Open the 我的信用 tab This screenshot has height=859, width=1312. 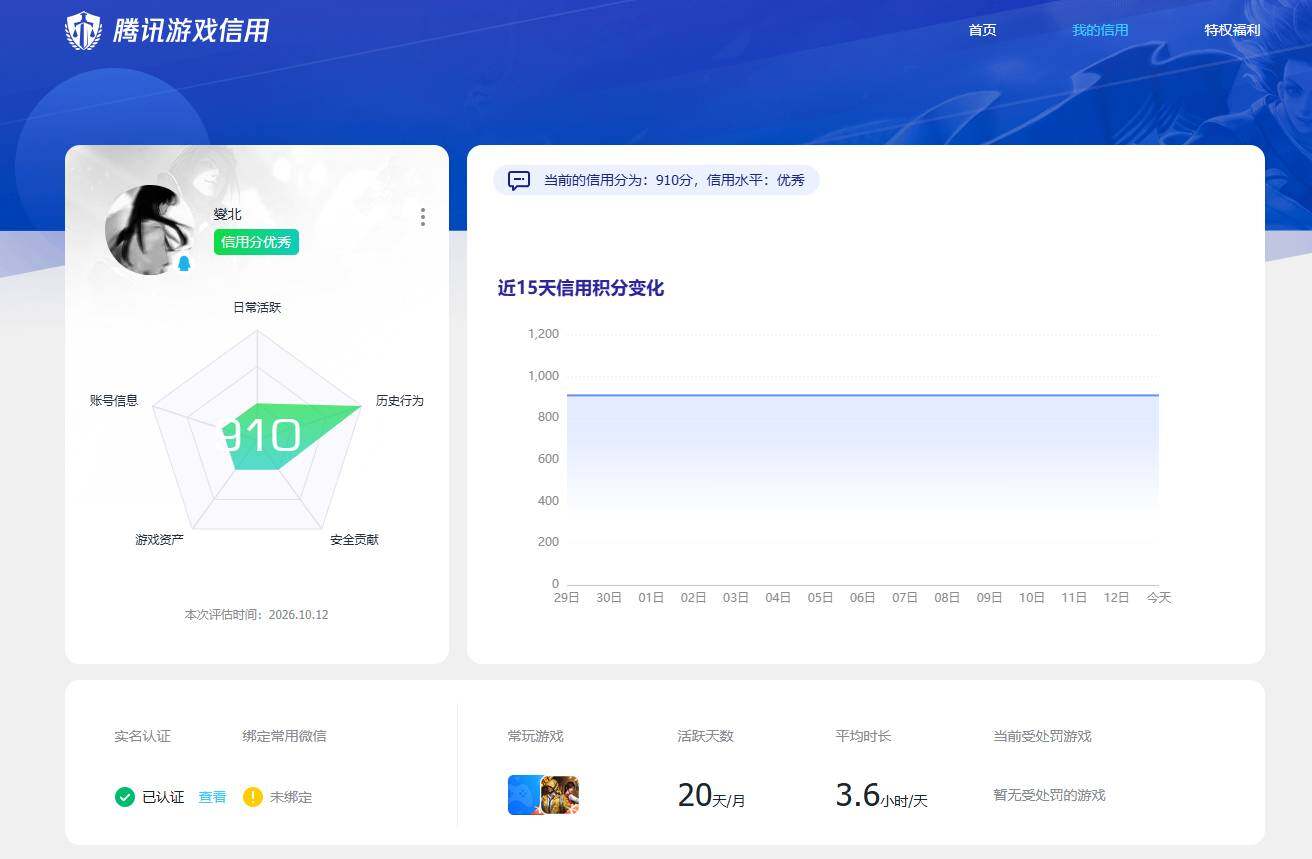click(x=1100, y=30)
